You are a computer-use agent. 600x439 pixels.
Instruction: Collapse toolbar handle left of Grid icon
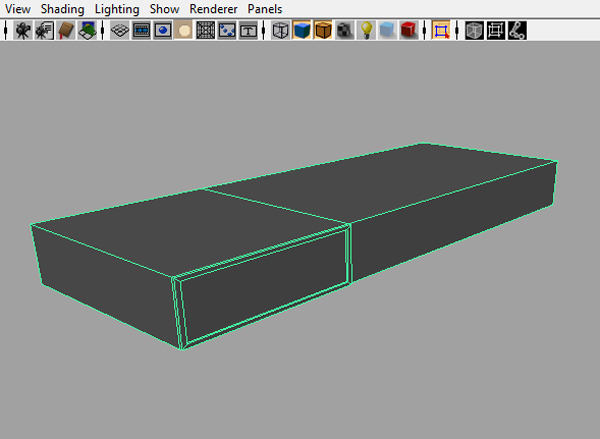[103, 30]
